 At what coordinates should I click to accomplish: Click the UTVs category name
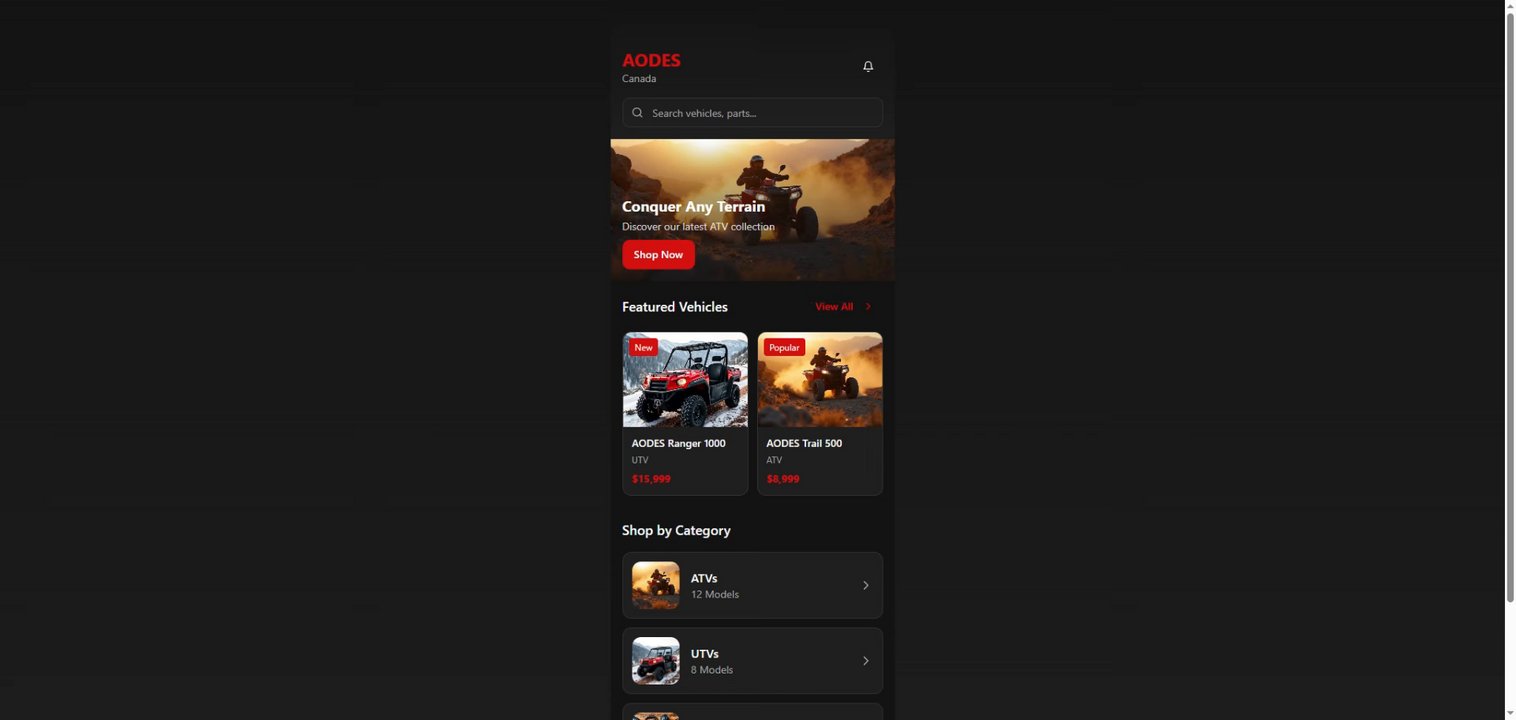tap(705, 654)
